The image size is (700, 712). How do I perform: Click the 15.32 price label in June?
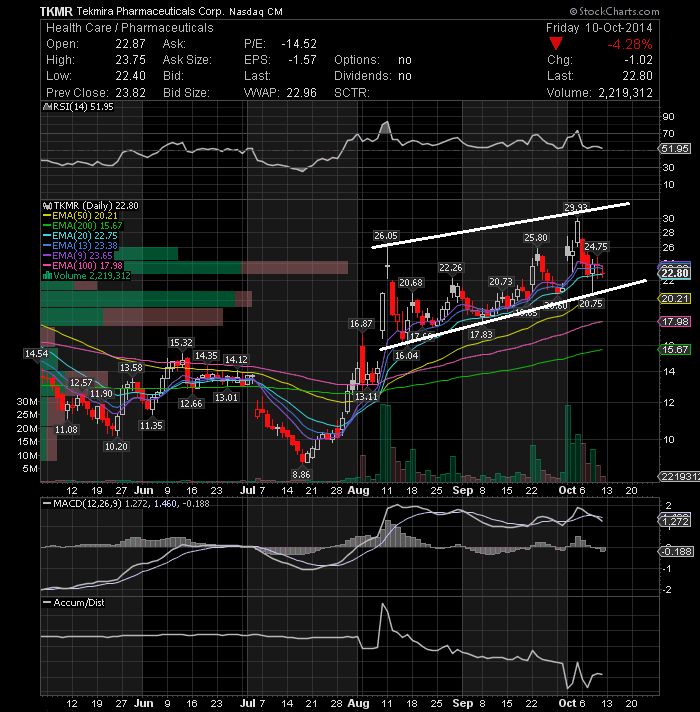(x=181, y=342)
